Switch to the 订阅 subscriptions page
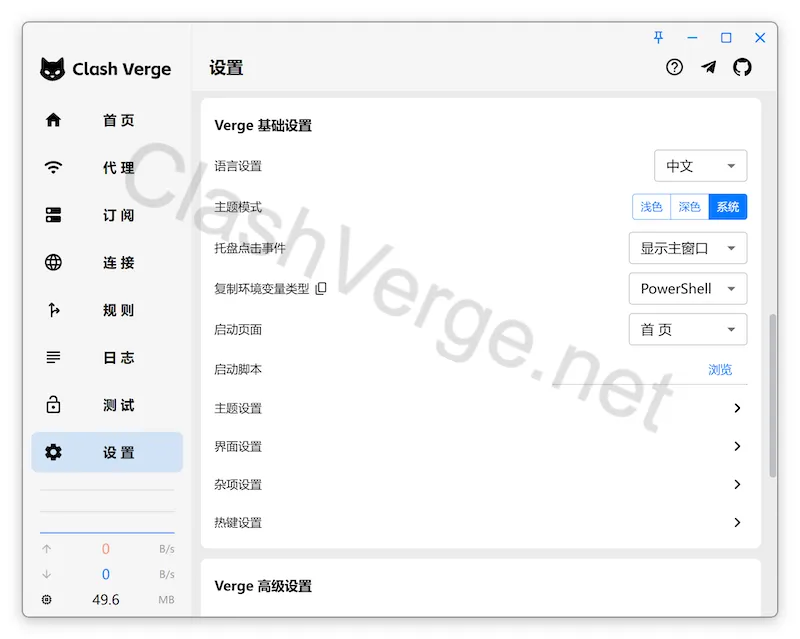This screenshot has width=800, height=639. point(107,215)
